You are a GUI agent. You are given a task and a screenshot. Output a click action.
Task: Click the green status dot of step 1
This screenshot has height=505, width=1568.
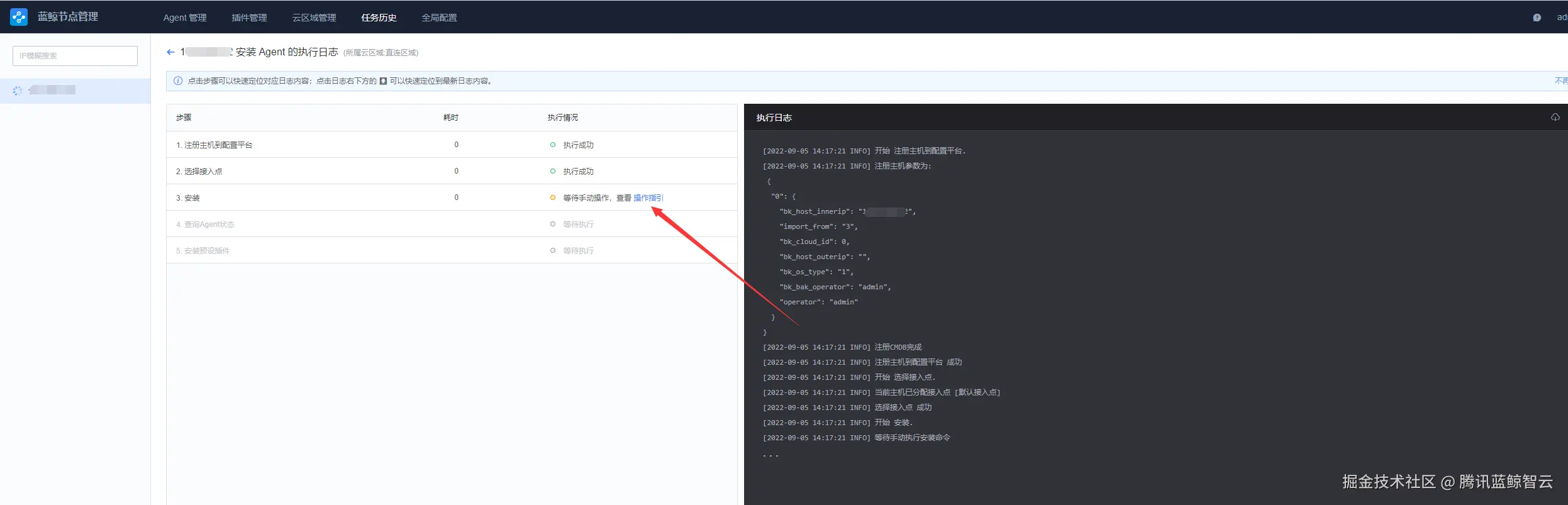tap(553, 145)
